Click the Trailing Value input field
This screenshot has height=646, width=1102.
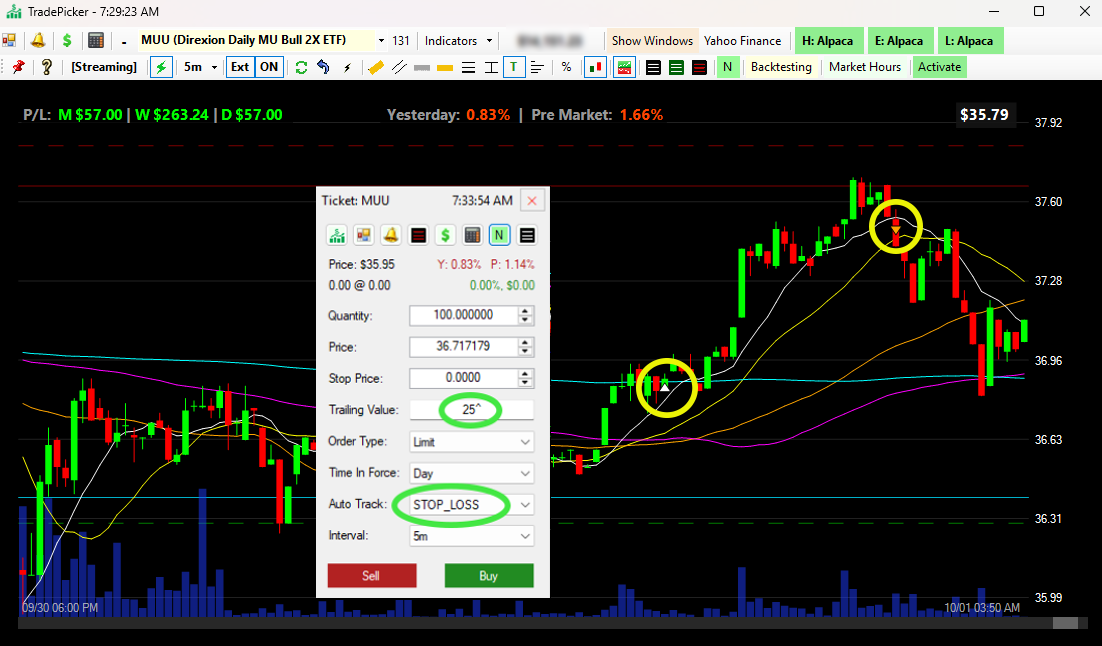(x=472, y=410)
